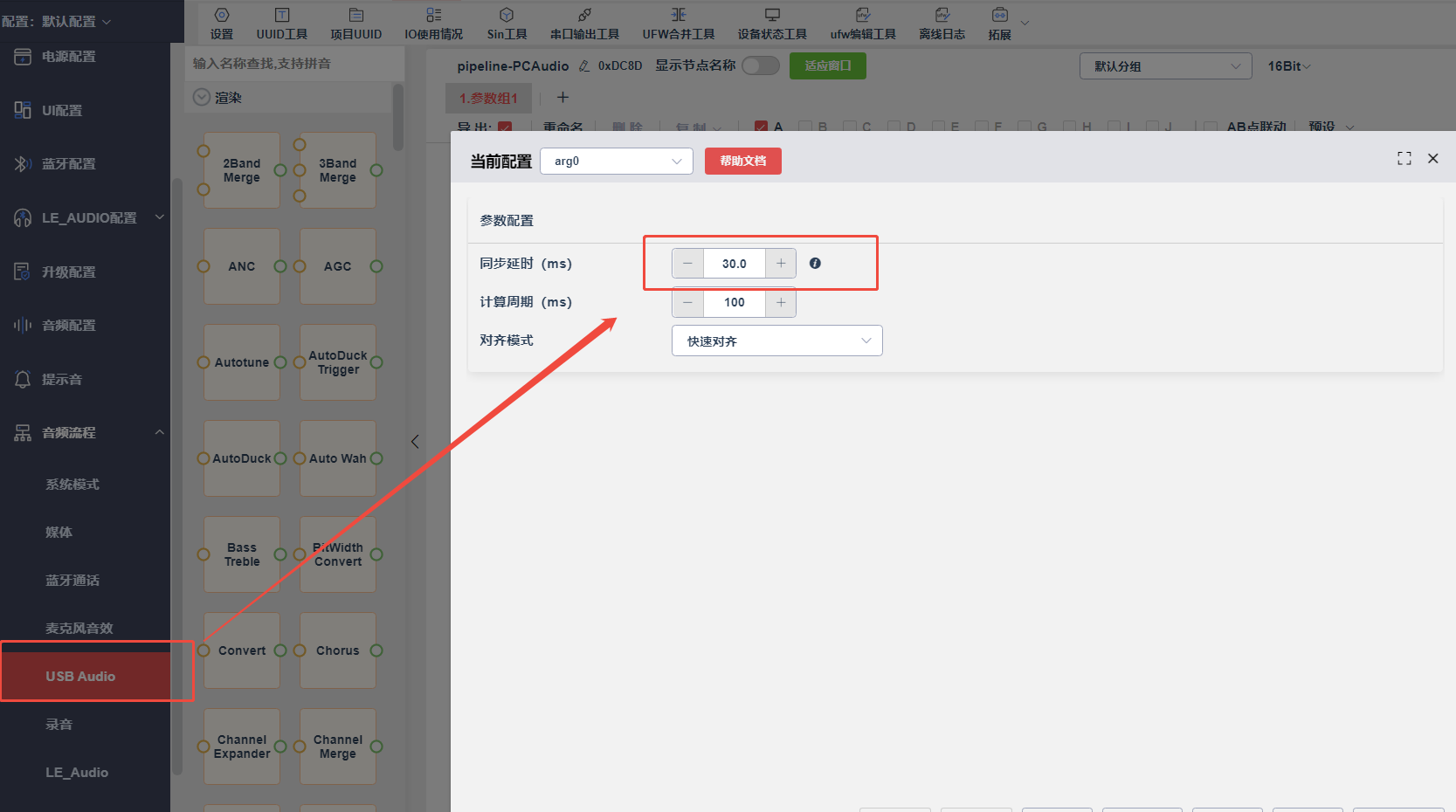Open the 设置 settings tool
1456x812 pixels.
pos(222,24)
